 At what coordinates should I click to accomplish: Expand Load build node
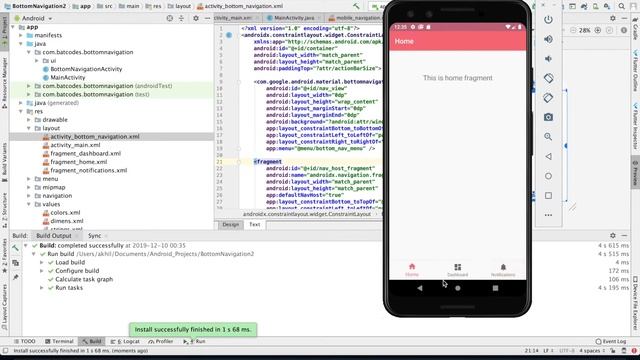click(42, 262)
